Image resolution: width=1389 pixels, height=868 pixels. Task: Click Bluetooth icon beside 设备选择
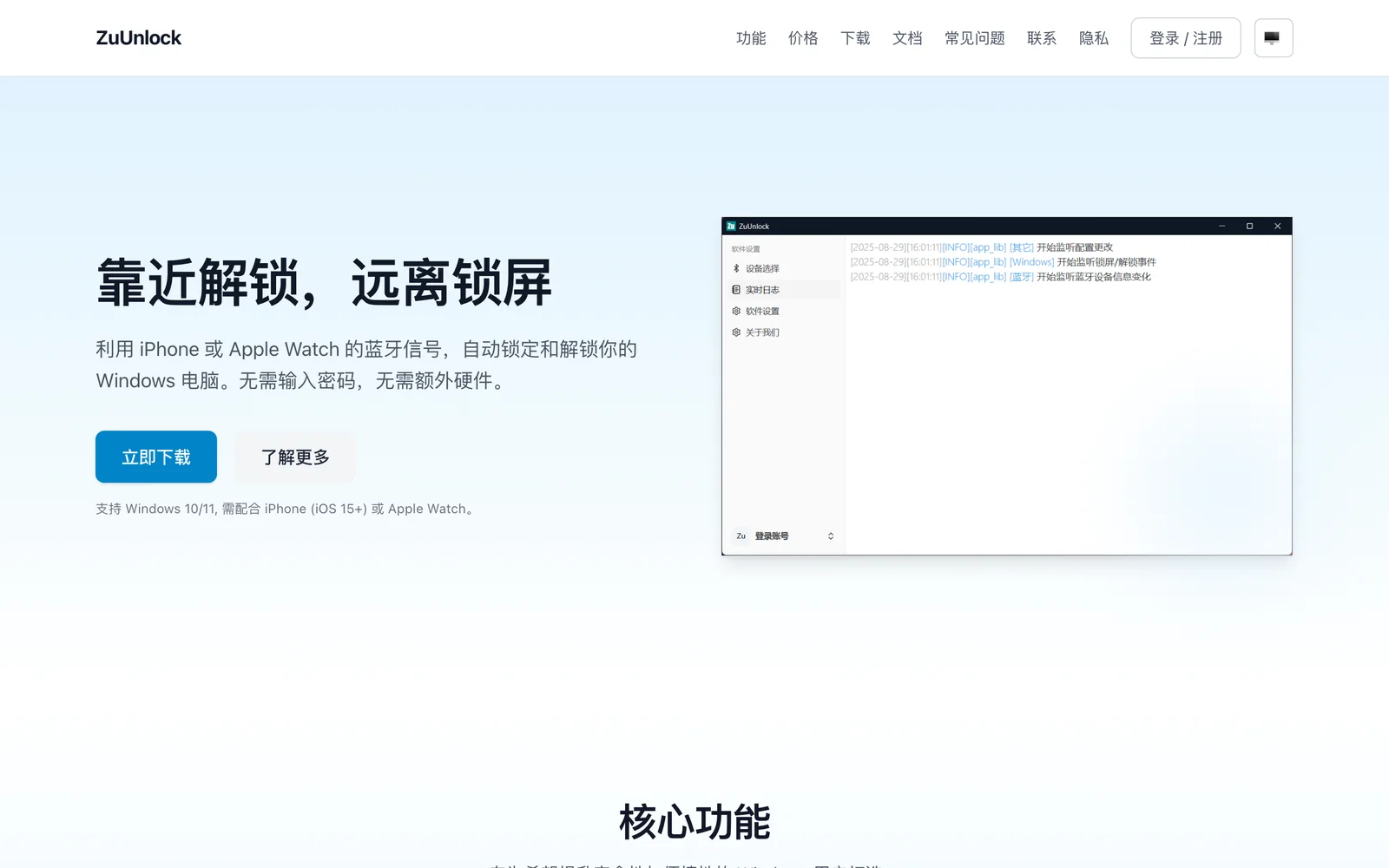(736, 269)
